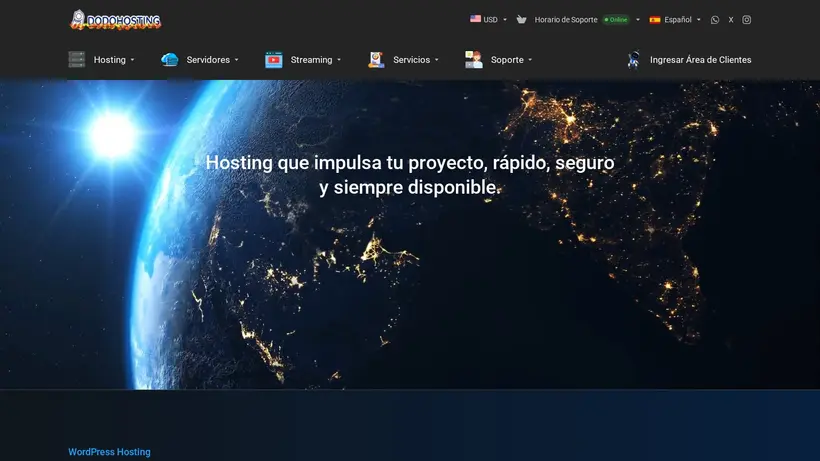Screen dimensions: 820x461
Task: Click the astronaut client area icon
Action: (x=634, y=60)
